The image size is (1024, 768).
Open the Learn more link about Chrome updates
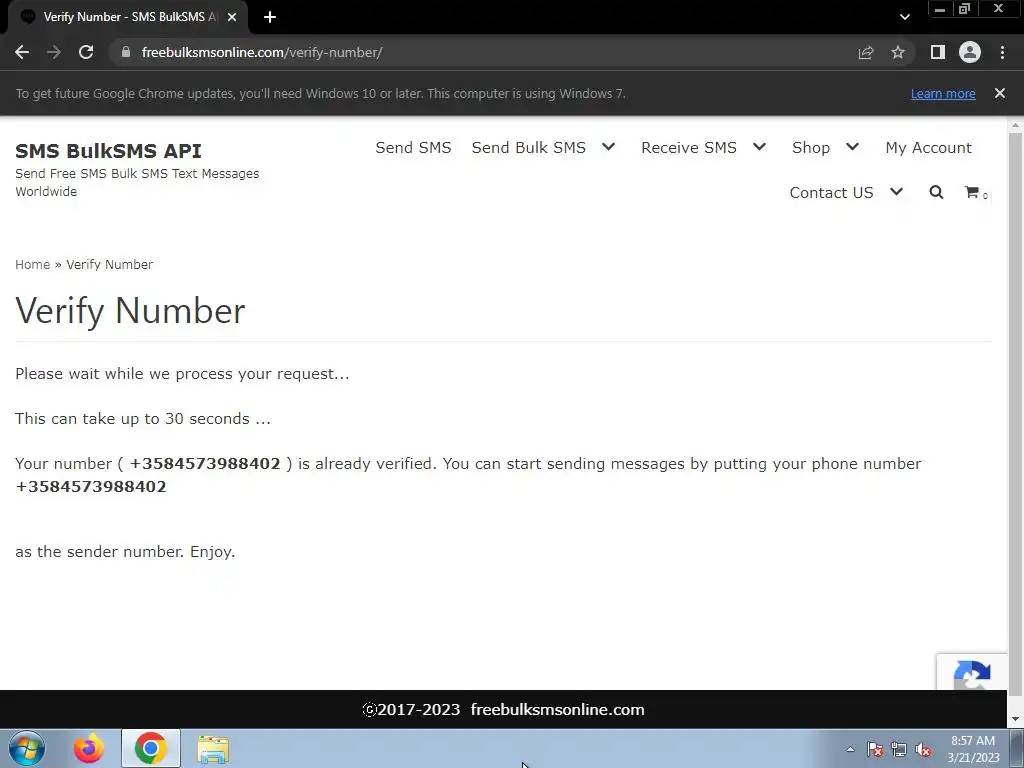[943, 93]
